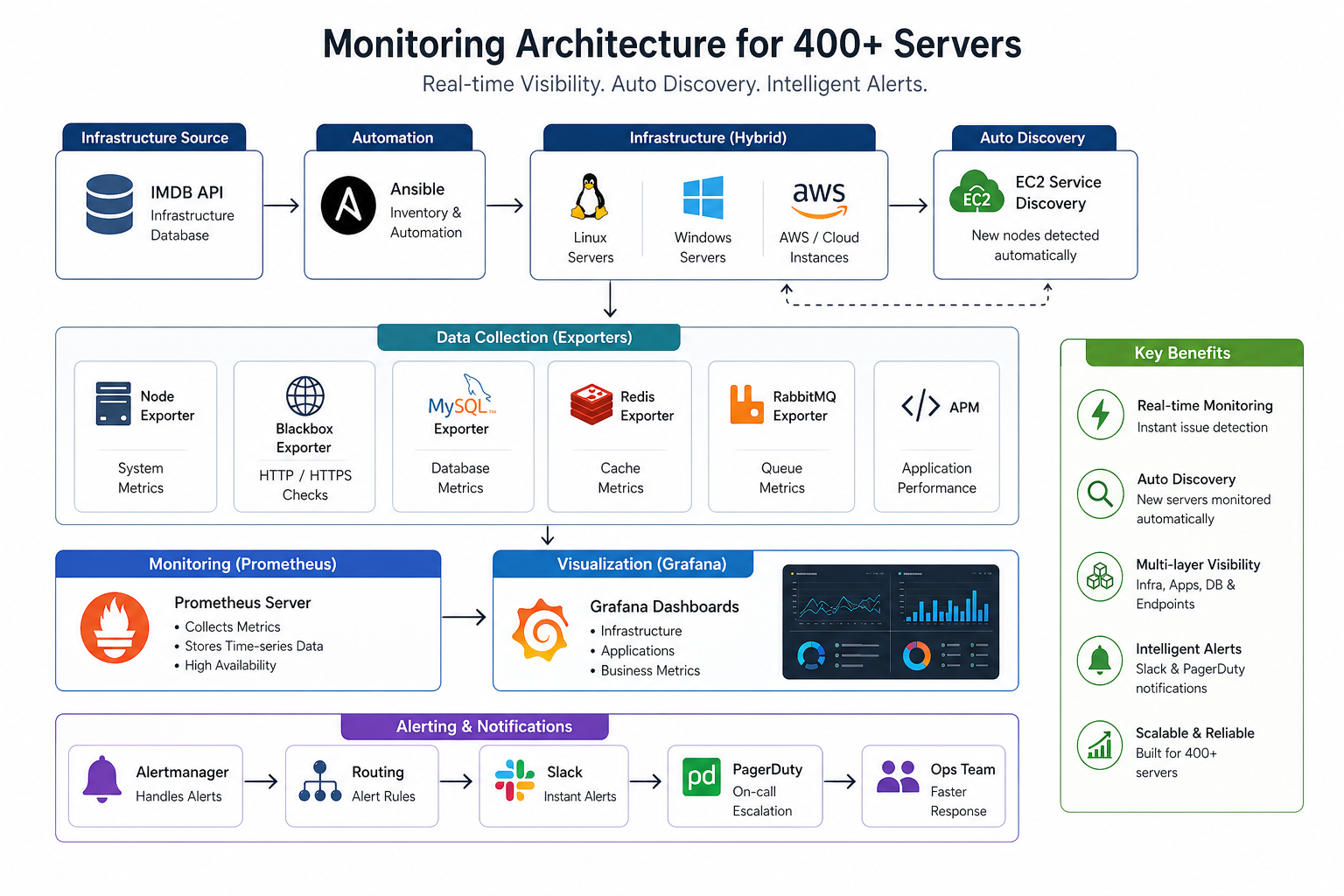Click the 'HTTP / HTTPS Checks' label
The width and height of the screenshot is (1344, 896).
coord(305,485)
